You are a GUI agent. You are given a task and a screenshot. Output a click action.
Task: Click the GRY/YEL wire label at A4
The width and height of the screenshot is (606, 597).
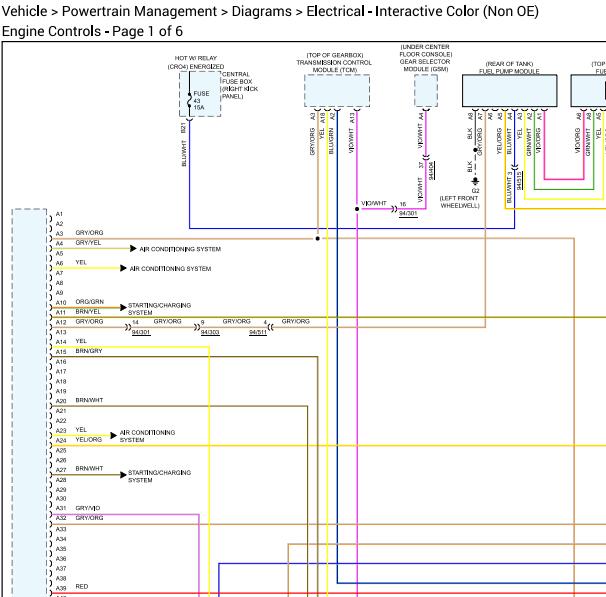pyautogui.click(x=88, y=243)
